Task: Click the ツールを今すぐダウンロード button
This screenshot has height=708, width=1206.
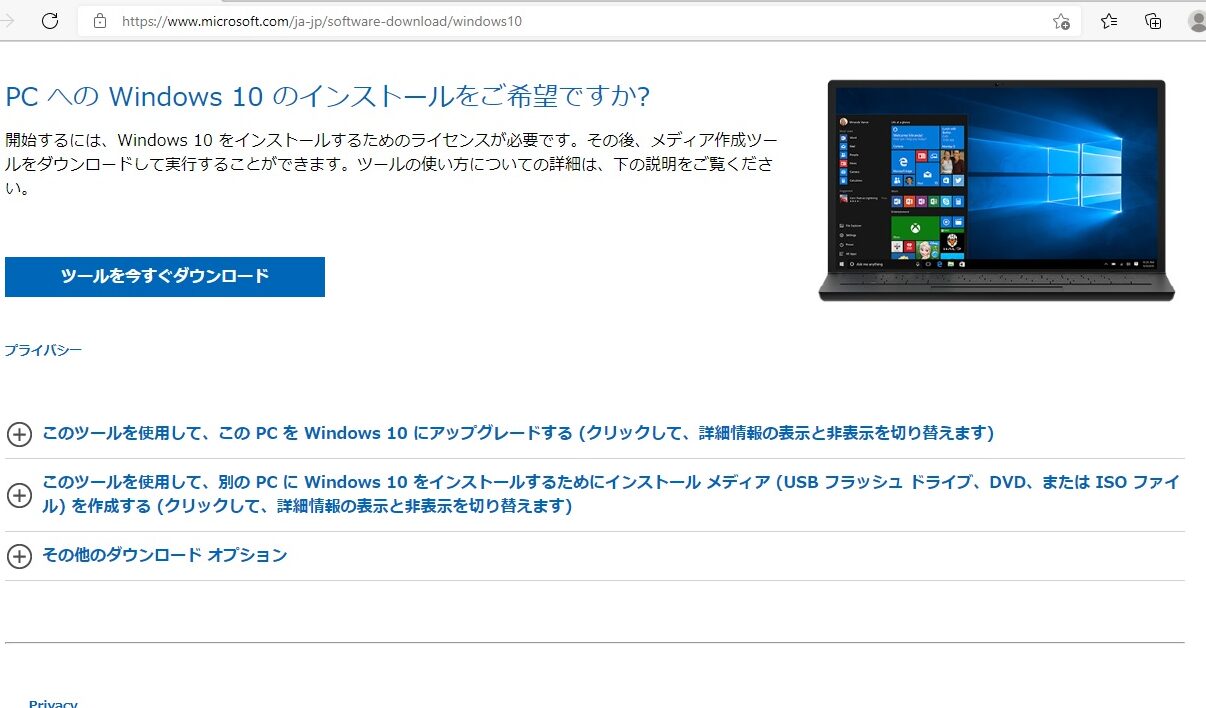Action: (165, 277)
